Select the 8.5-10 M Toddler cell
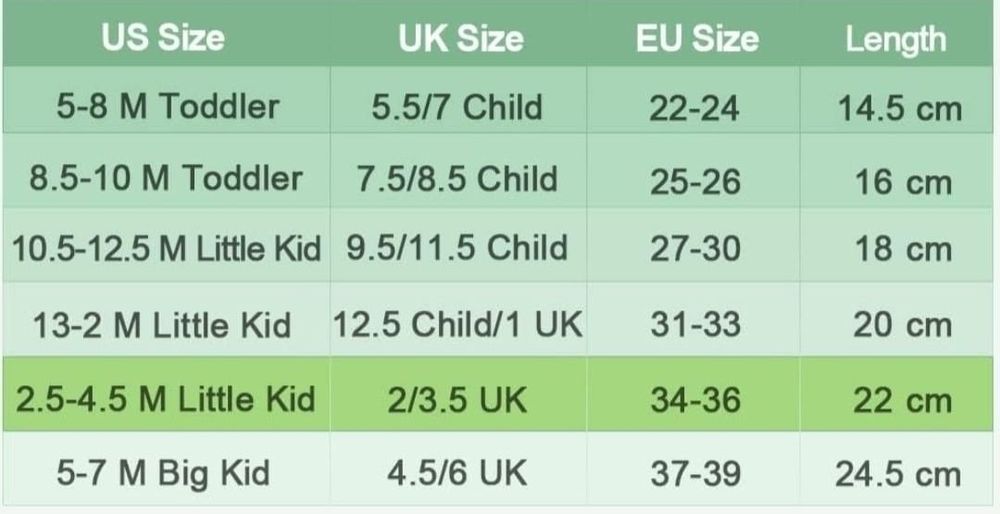The height and width of the screenshot is (514, 1000). click(x=167, y=179)
